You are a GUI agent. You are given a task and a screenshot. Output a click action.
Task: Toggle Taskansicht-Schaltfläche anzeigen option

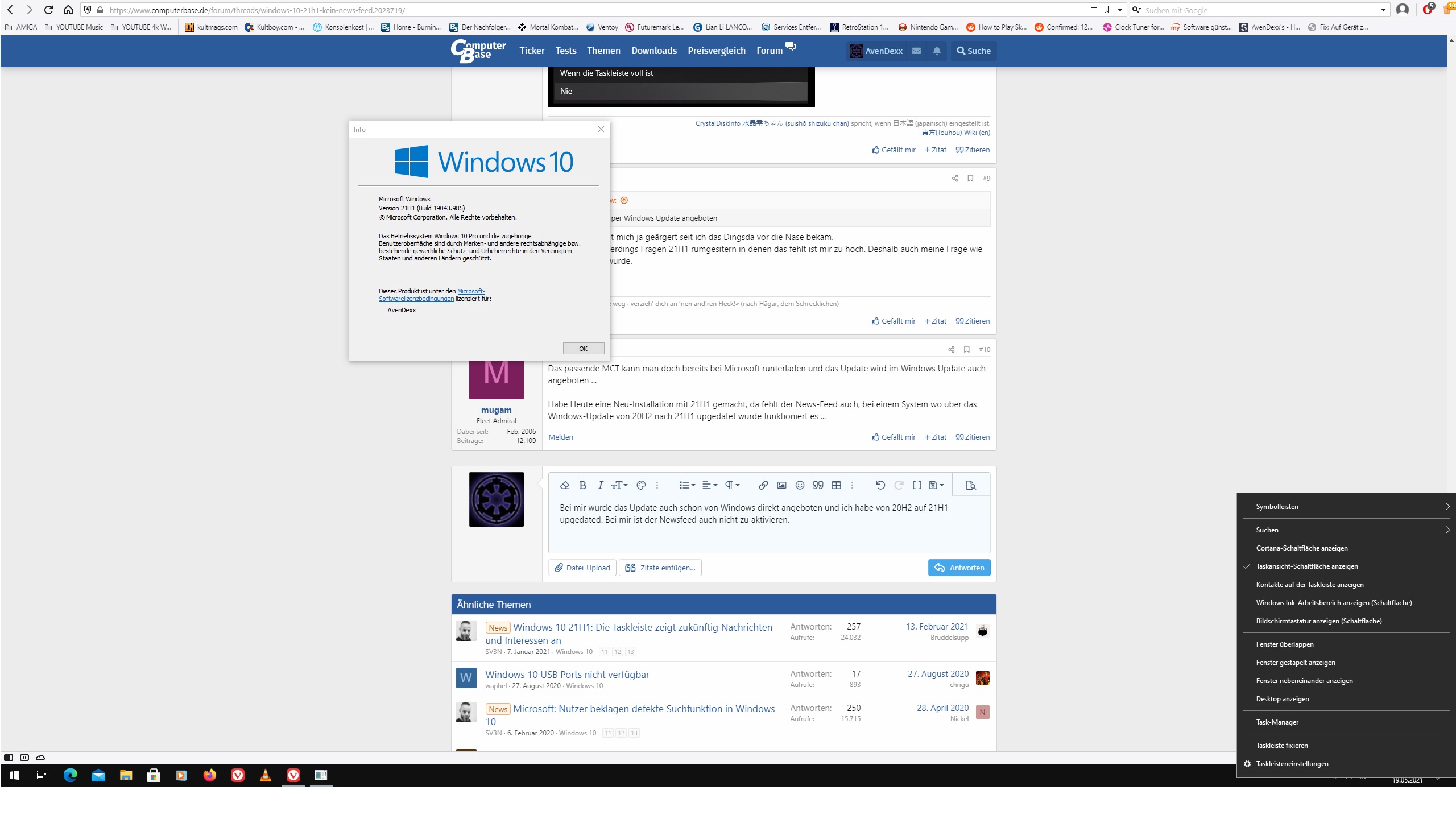coord(1306,566)
